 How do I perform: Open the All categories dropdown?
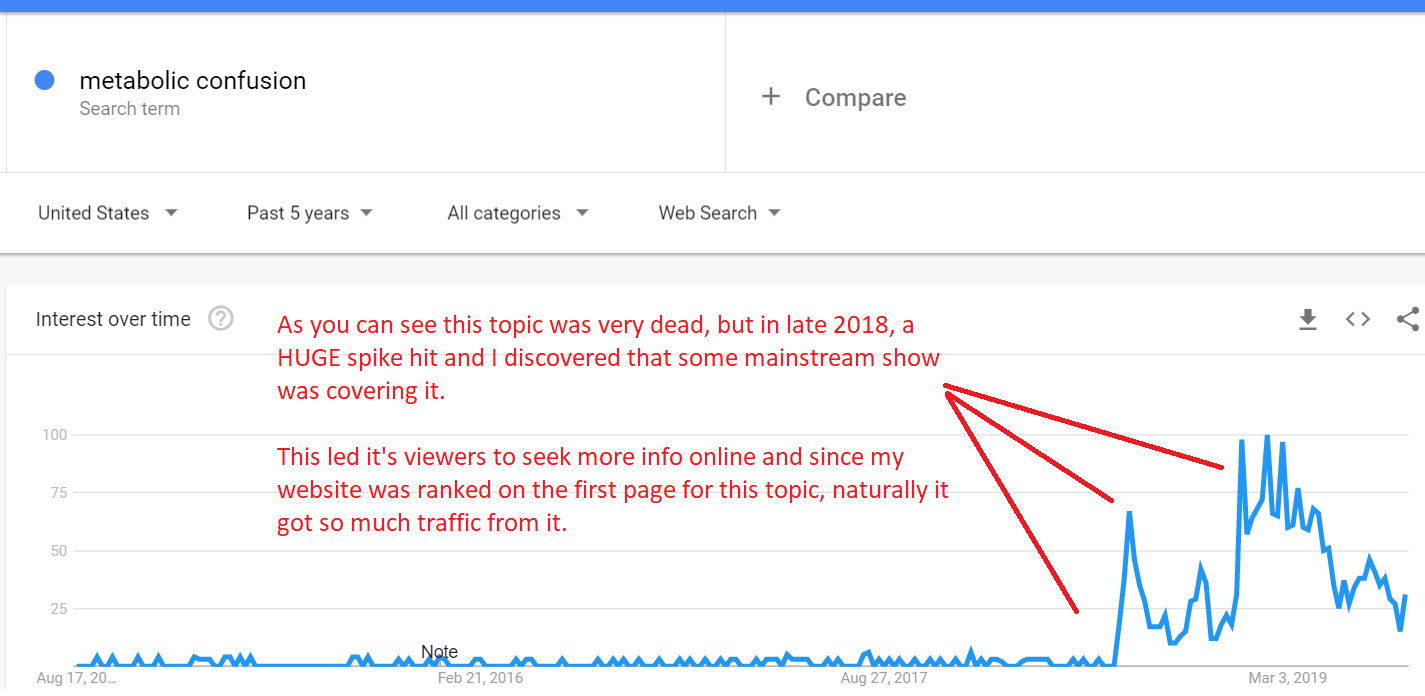(x=517, y=213)
